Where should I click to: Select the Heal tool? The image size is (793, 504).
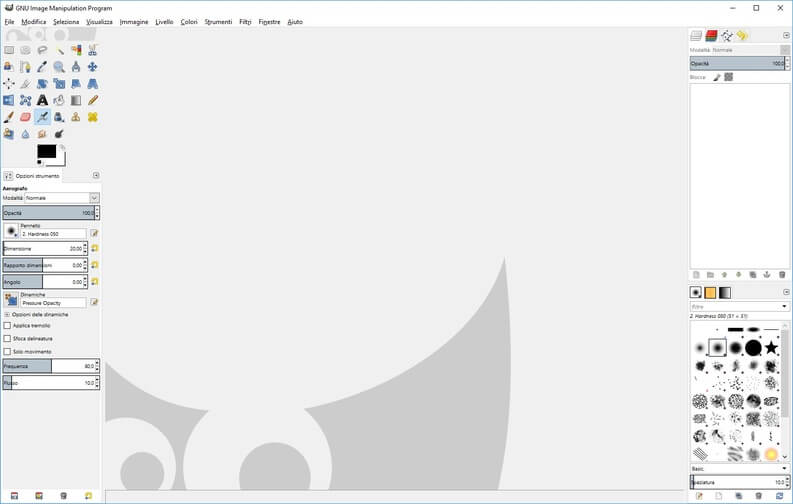pyautogui.click(x=93, y=117)
